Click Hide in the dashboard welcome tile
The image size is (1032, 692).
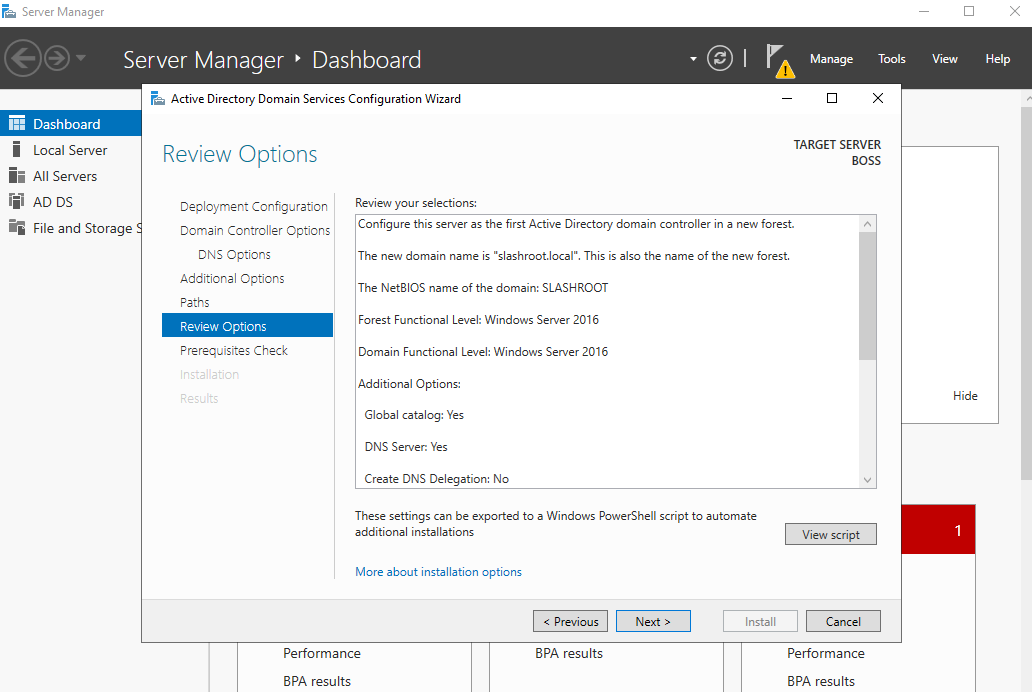point(965,396)
